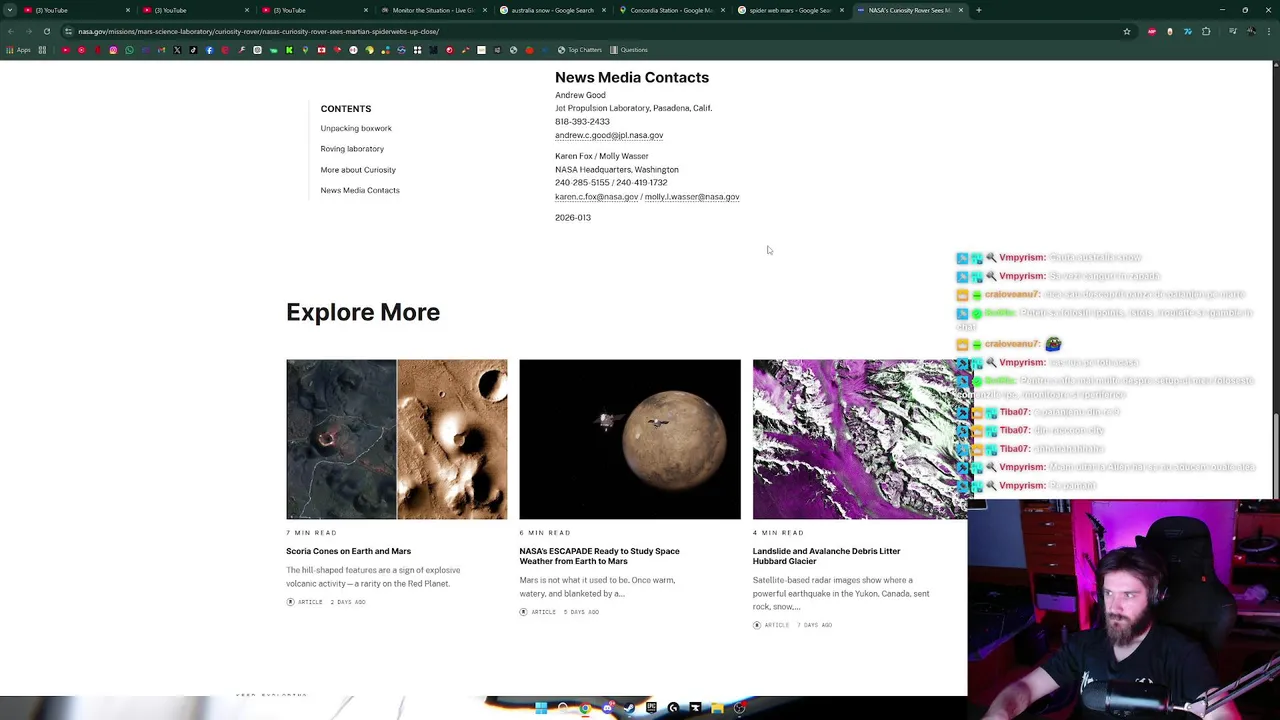Open the Instagram bookmark icon
Viewport: 1280px width, 720px height.
coord(113,50)
